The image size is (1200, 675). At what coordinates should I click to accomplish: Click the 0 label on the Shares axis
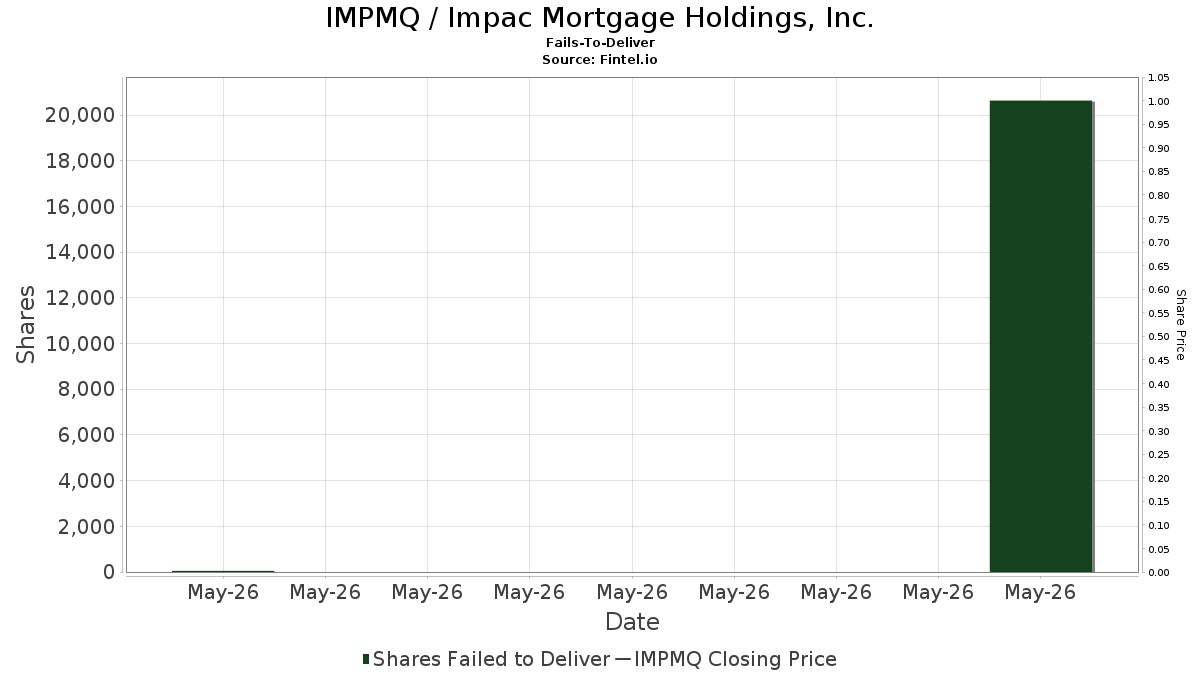click(x=106, y=572)
